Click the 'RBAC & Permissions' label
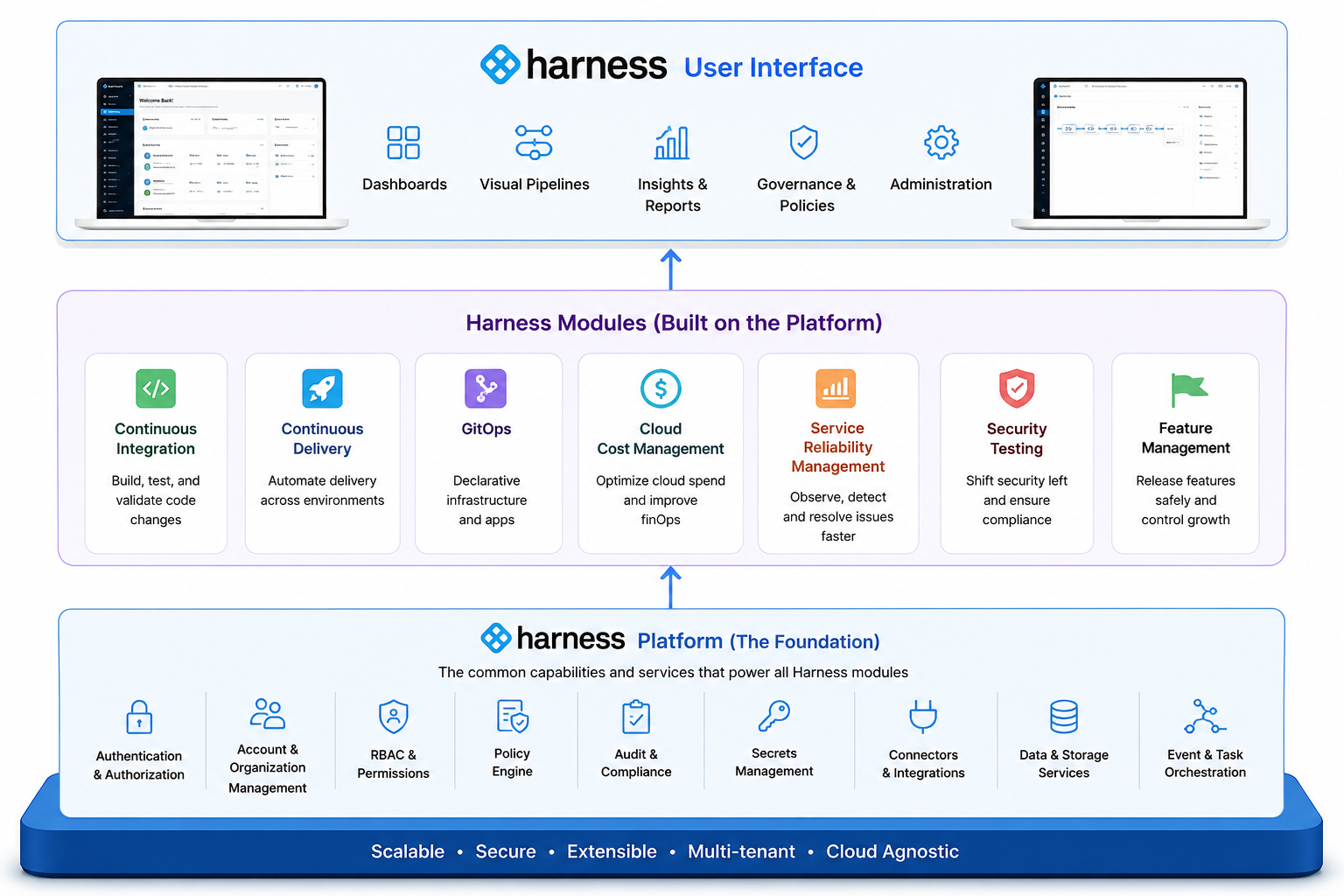 (x=394, y=764)
